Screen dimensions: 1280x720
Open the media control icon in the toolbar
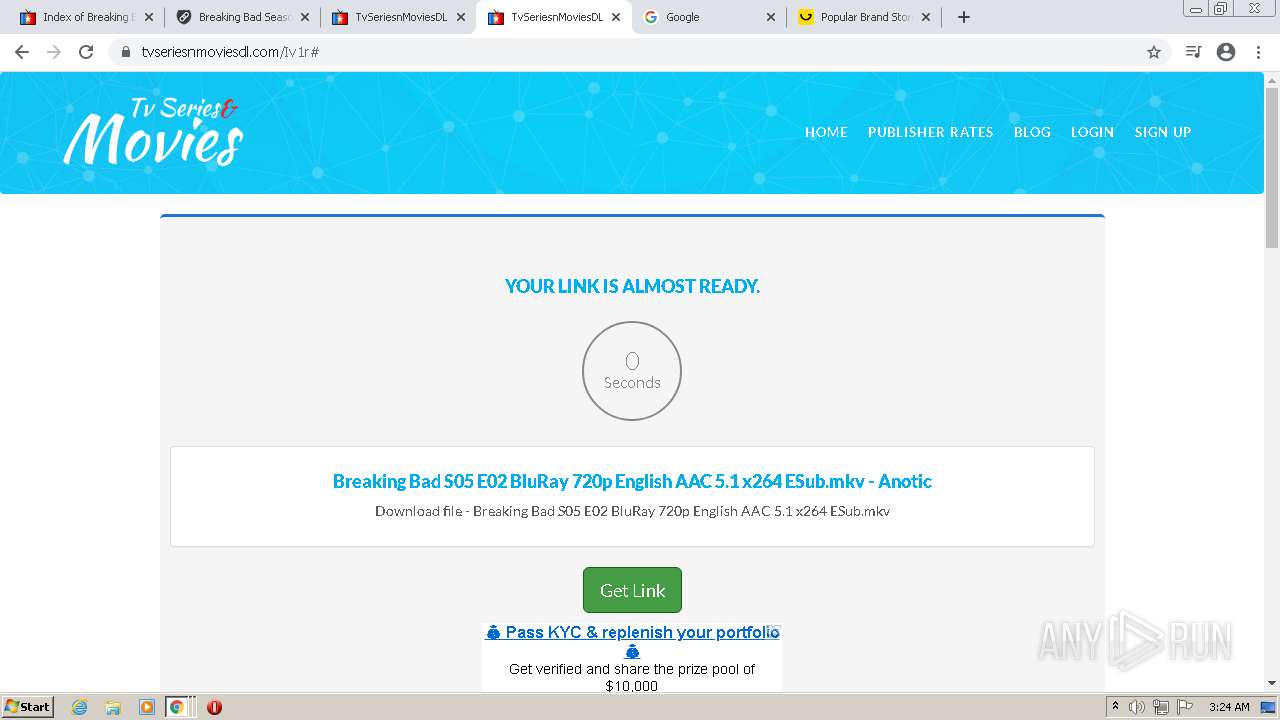tap(1193, 52)
